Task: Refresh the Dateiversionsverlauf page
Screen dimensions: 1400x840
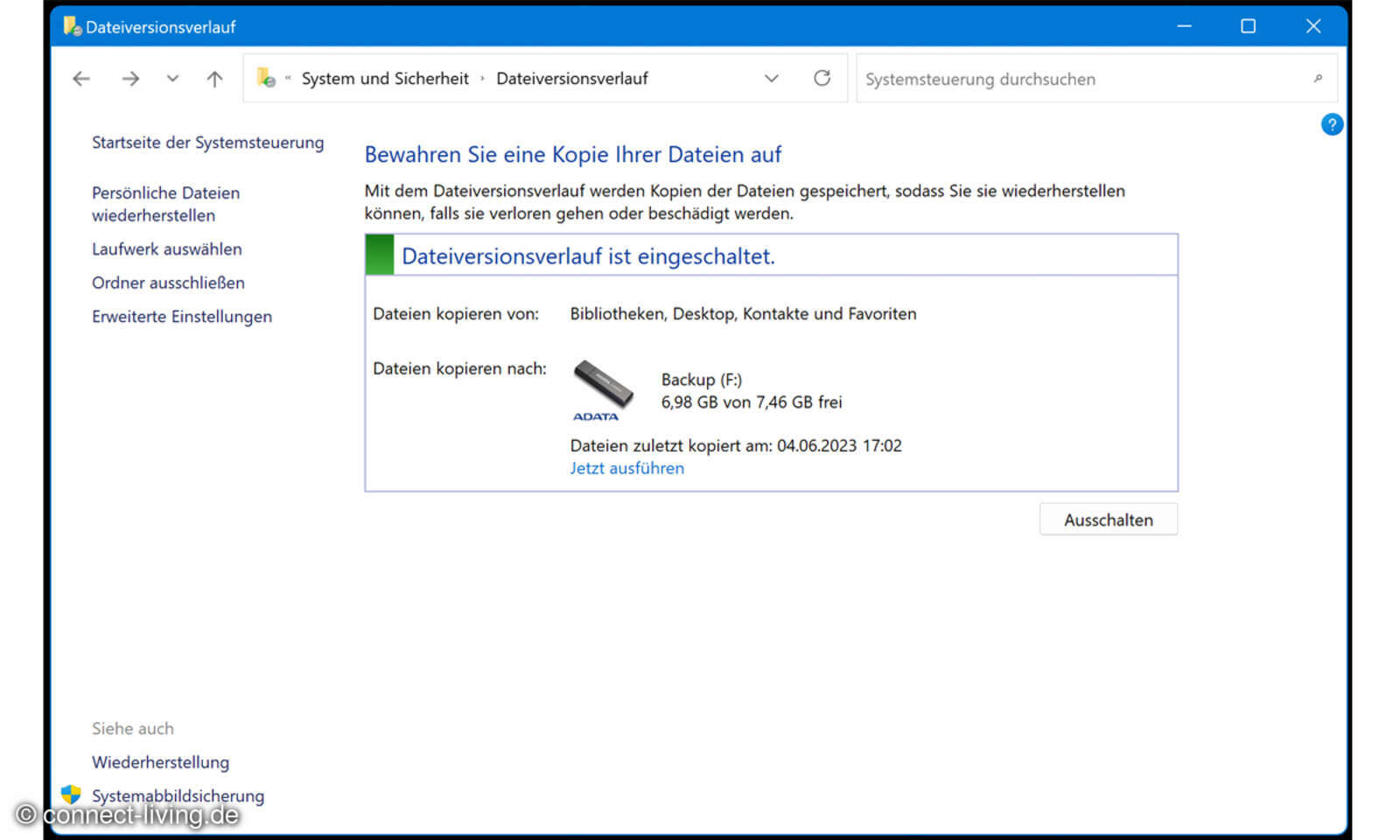Action: click(x=822, y=78)
